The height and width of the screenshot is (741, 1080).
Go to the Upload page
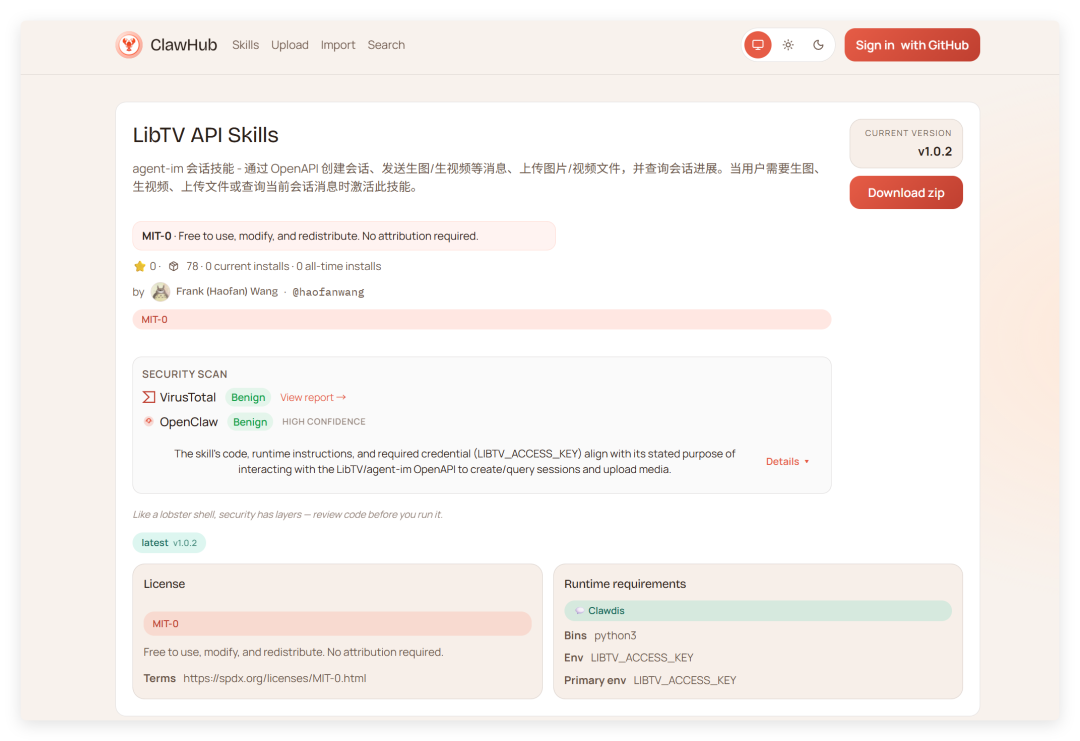(x=290, y=45)
